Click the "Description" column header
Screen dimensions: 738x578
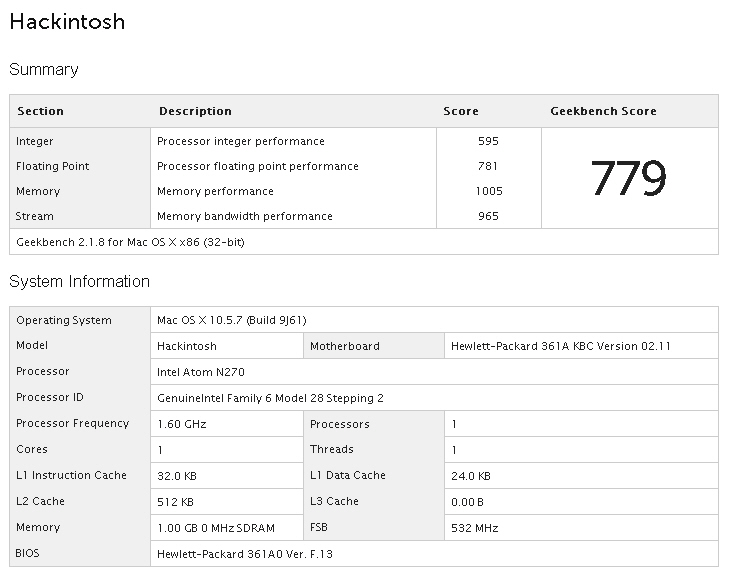coord(195,111)
